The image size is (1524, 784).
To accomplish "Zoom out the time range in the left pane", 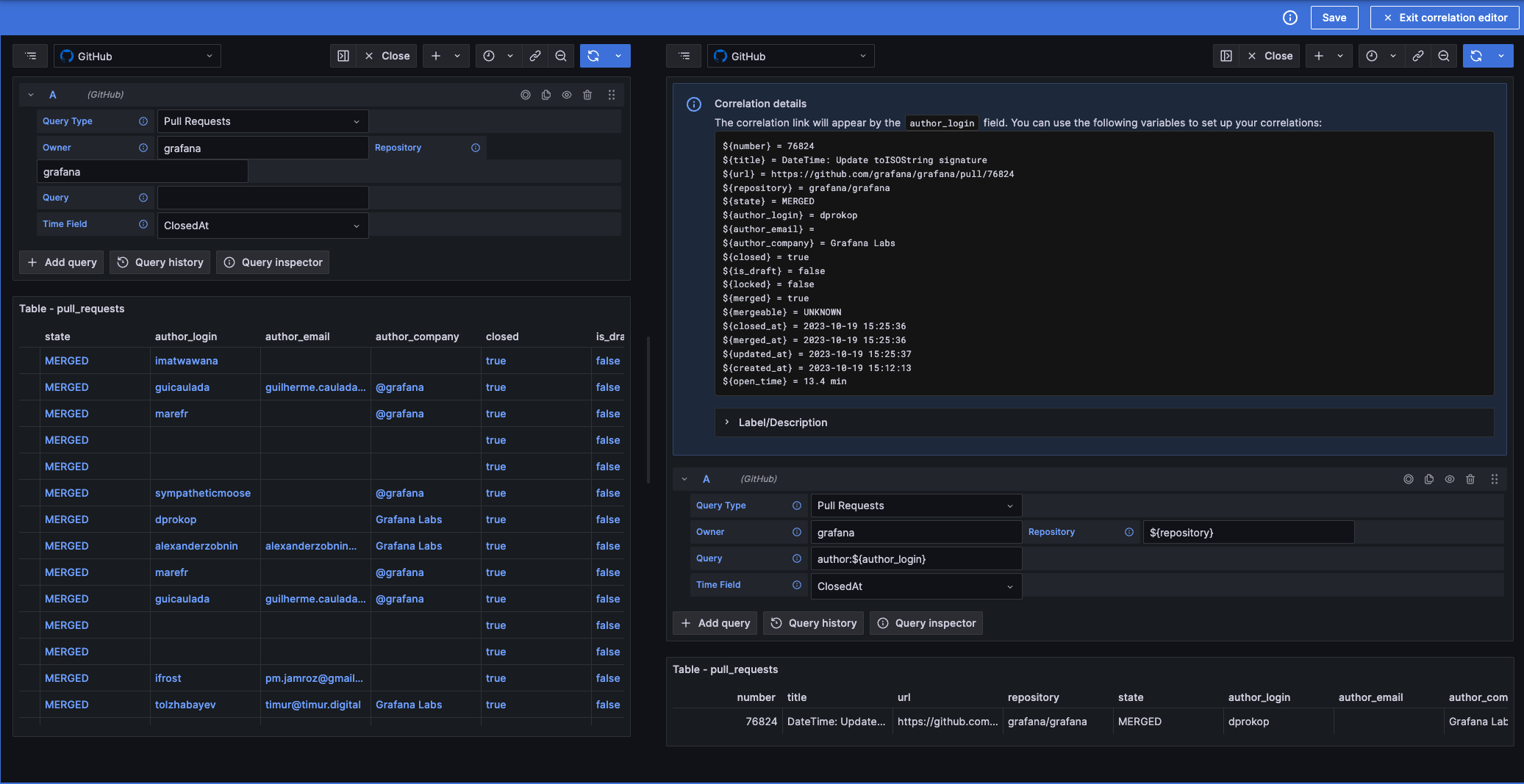I will pos(561,55).
